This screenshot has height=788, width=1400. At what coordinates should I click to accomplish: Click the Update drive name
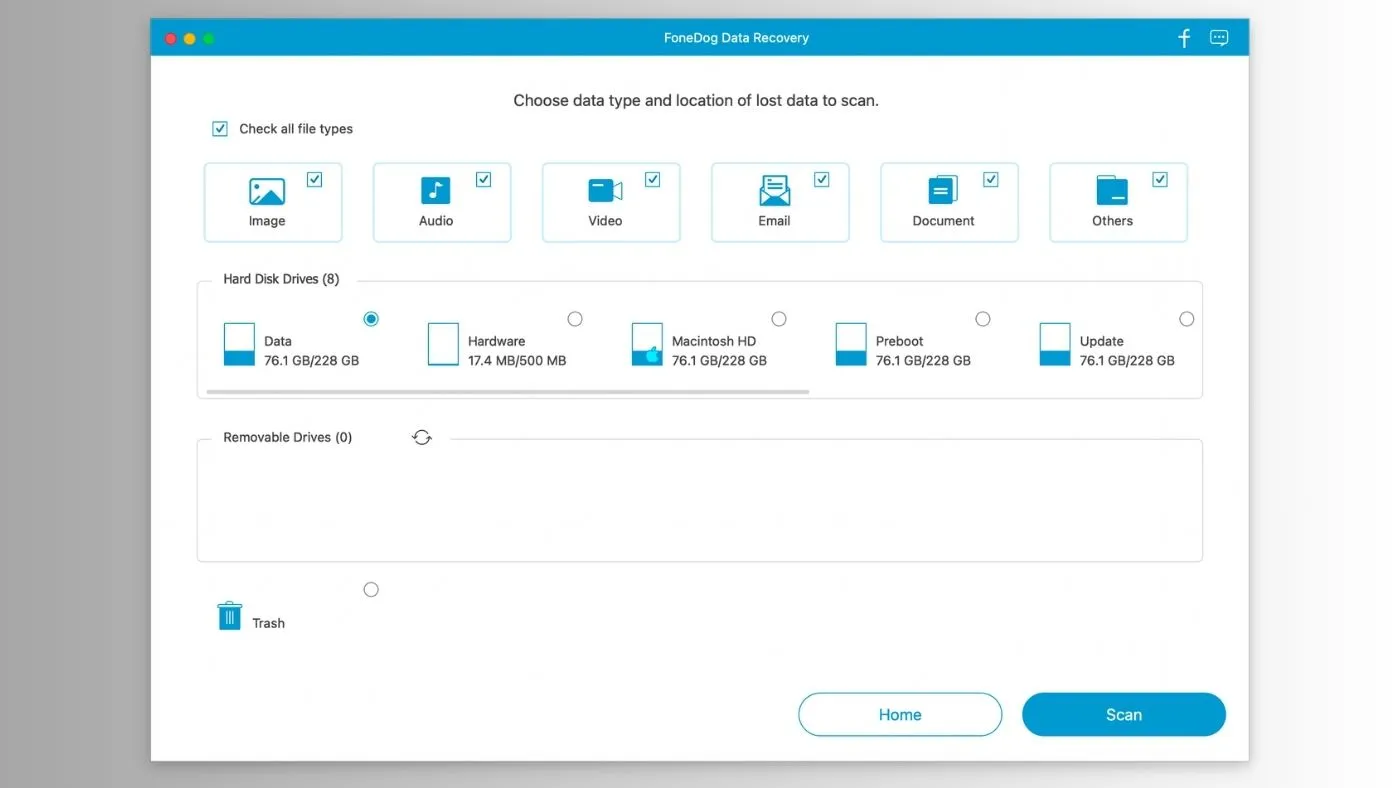[x=1102, y=341]
